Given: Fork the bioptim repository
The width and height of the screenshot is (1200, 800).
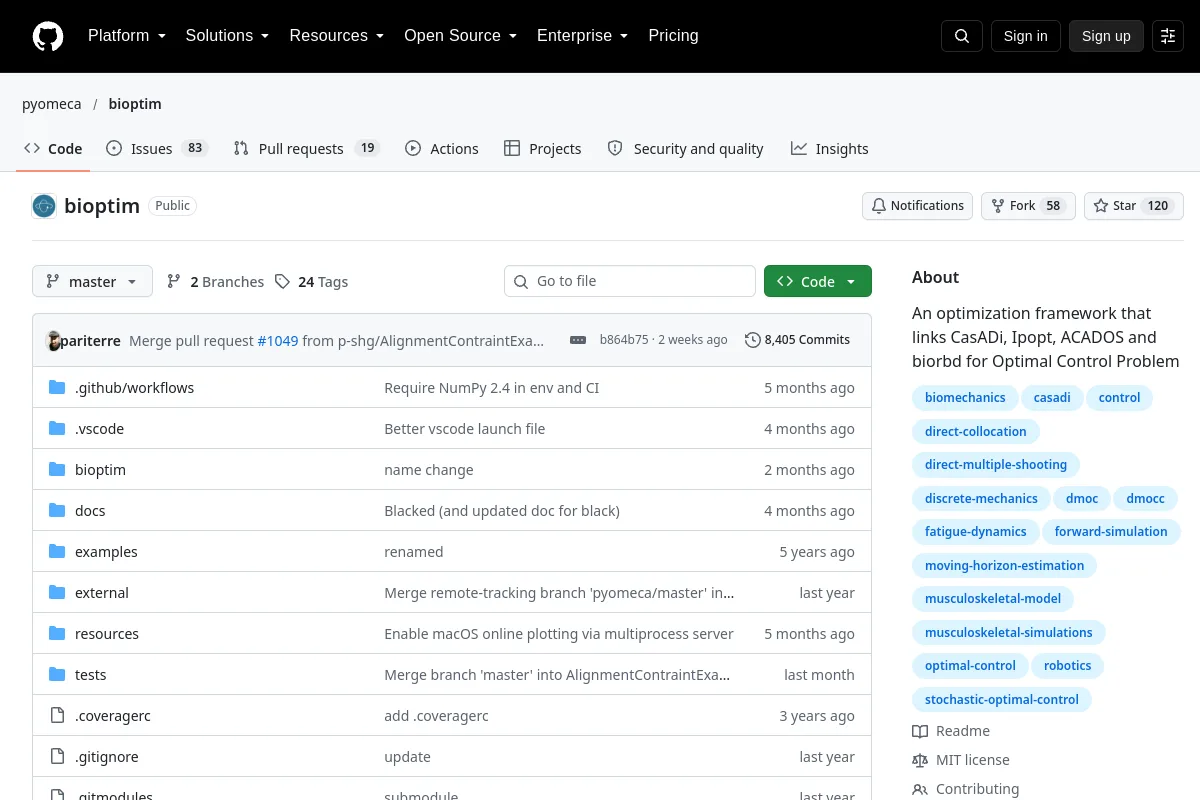Looking at the screenshot, I should (x=1026, y=206).
